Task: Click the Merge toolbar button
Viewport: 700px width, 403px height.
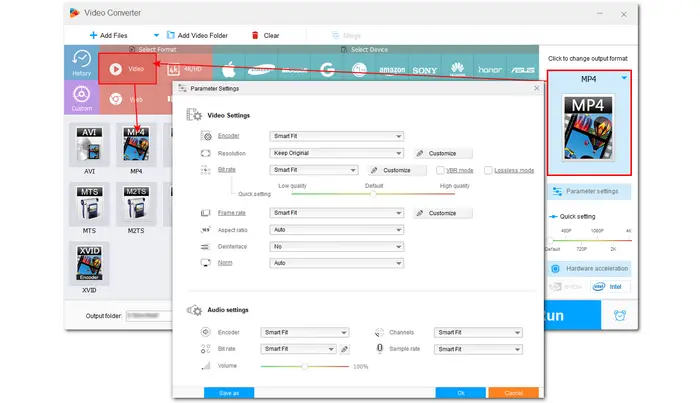Action: pos(346,35)
